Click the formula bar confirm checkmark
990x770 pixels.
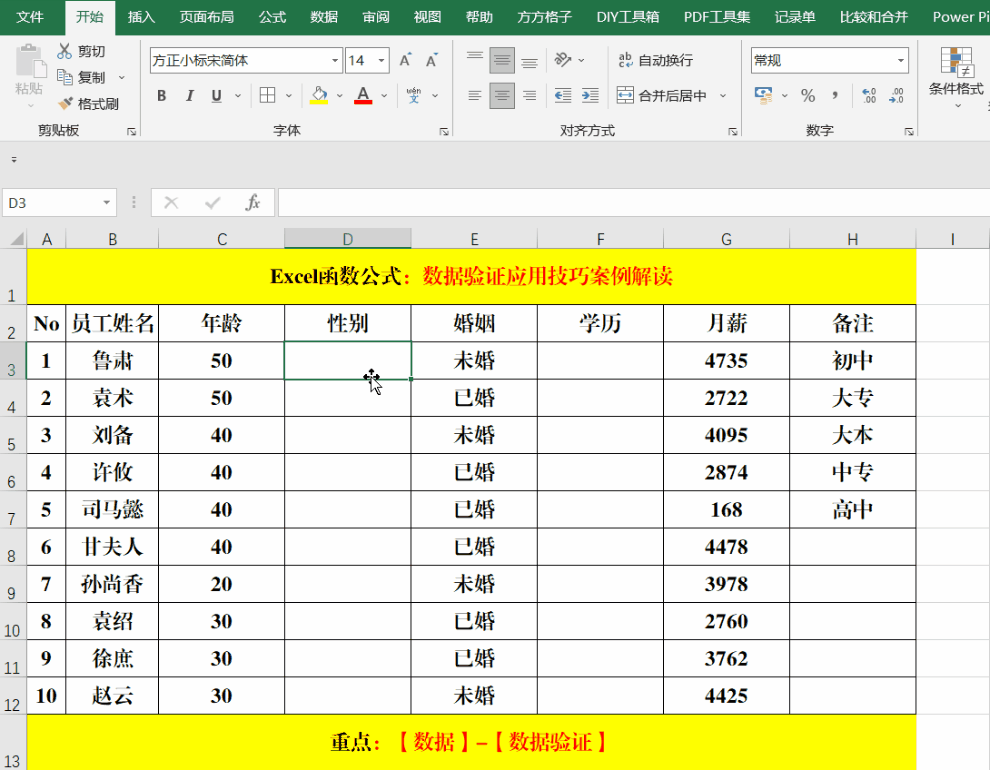point(213,203)
